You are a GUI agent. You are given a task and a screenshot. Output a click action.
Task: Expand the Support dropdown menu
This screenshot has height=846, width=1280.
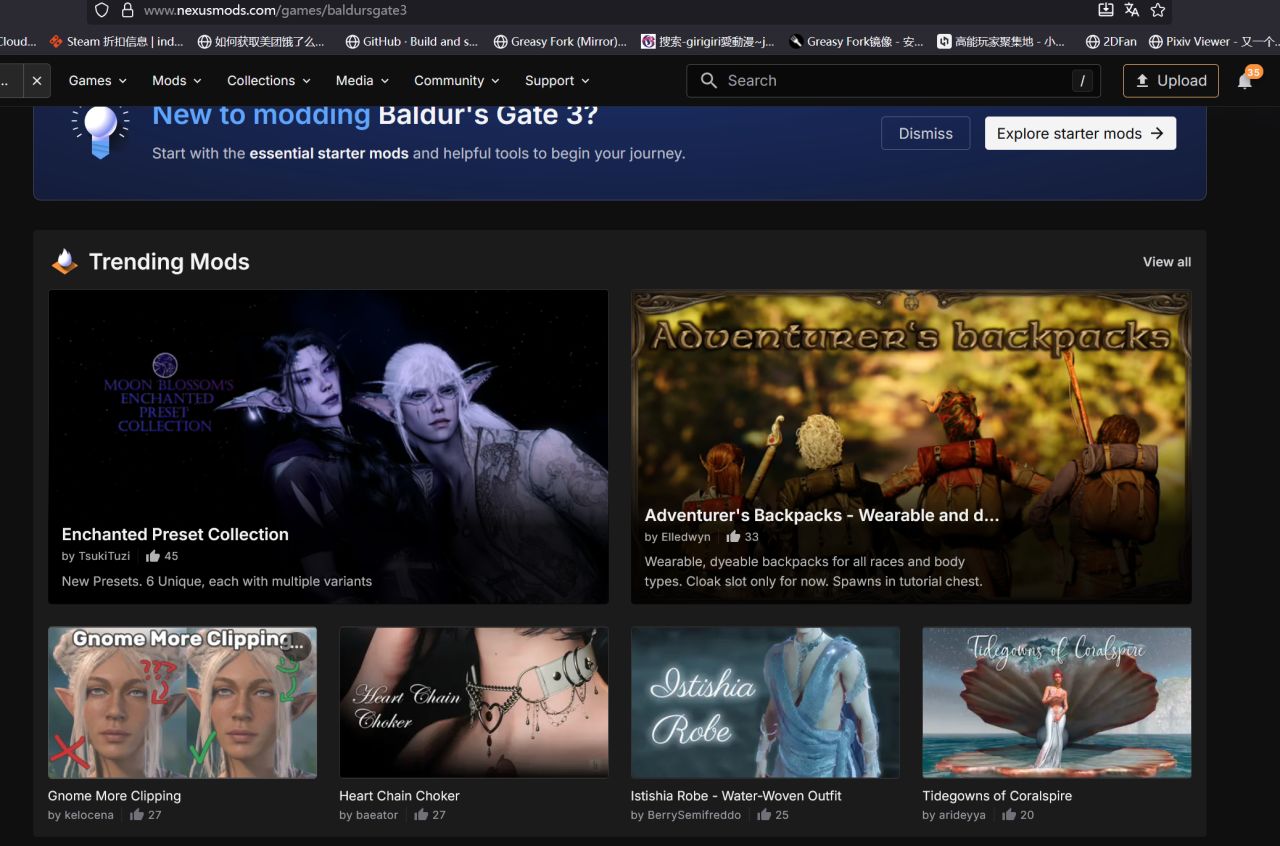[x=557, y=81]
